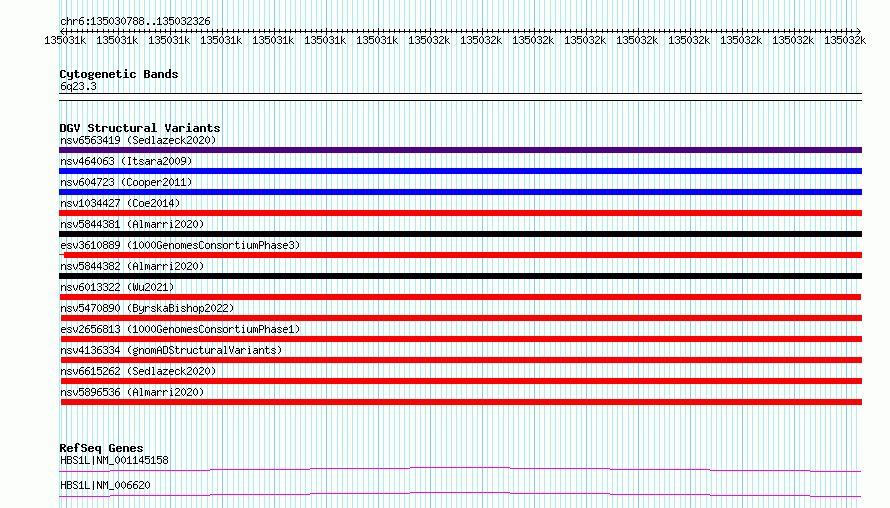Select the Cytogenetic Bands track title

[119, 74]
